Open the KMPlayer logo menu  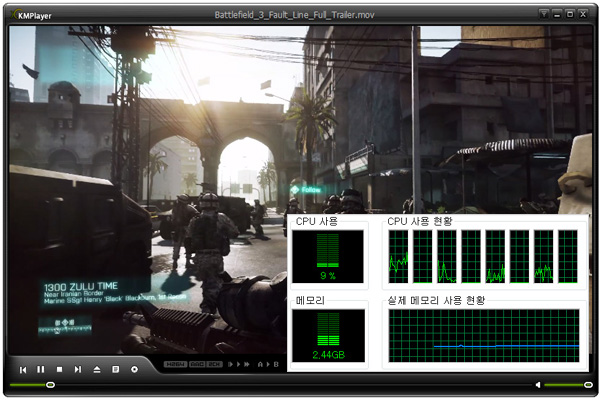(x=31, y=15)
